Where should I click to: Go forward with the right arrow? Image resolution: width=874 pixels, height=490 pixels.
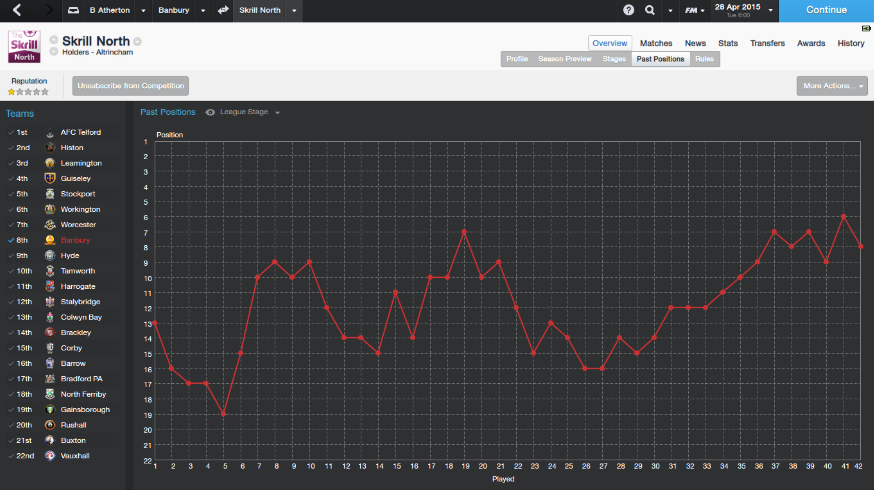click(x=48, y=10)
